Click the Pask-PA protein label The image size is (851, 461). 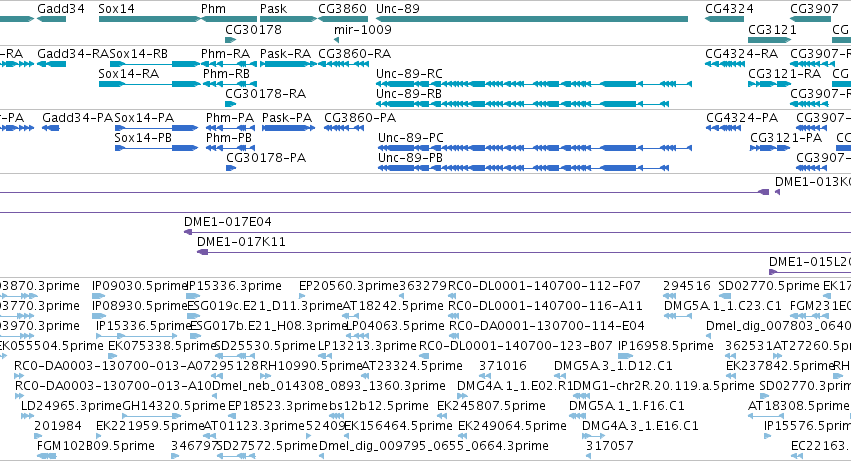click(287, 117)
